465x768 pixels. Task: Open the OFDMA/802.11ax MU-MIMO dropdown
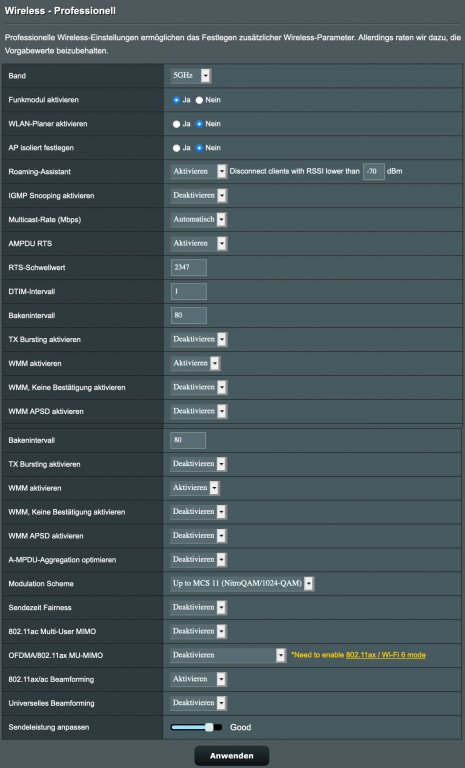(x=228, y=655)
